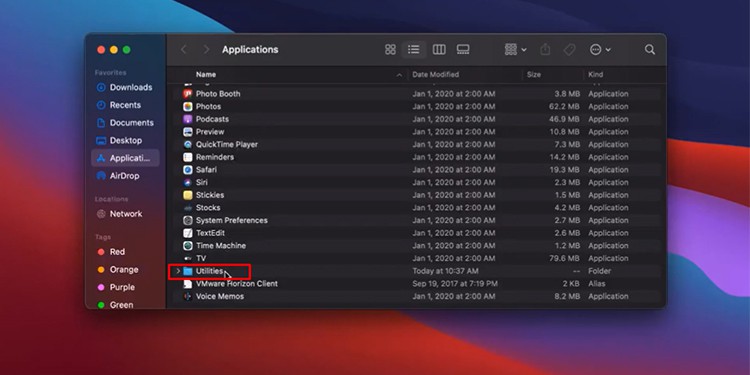Click the Voice Memos app icon
This screenshot has width=750, height=375.
click(x=188, y=297)
